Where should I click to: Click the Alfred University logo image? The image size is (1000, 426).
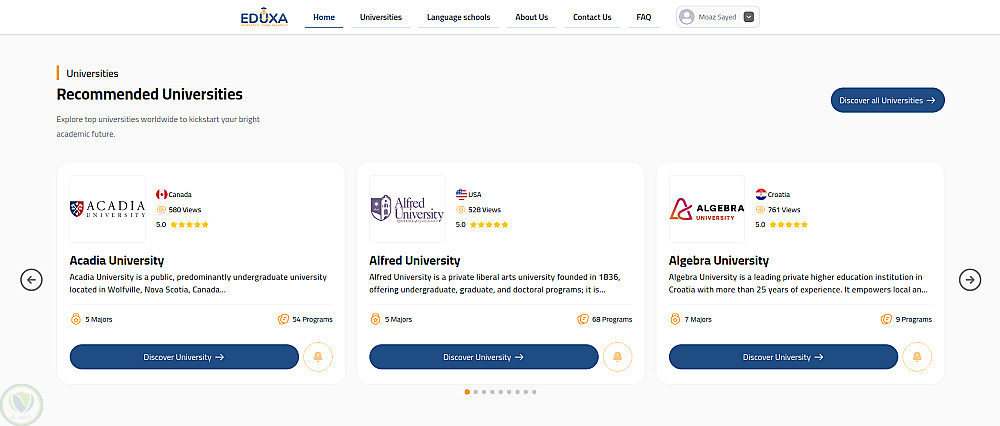tap(407, 209)
